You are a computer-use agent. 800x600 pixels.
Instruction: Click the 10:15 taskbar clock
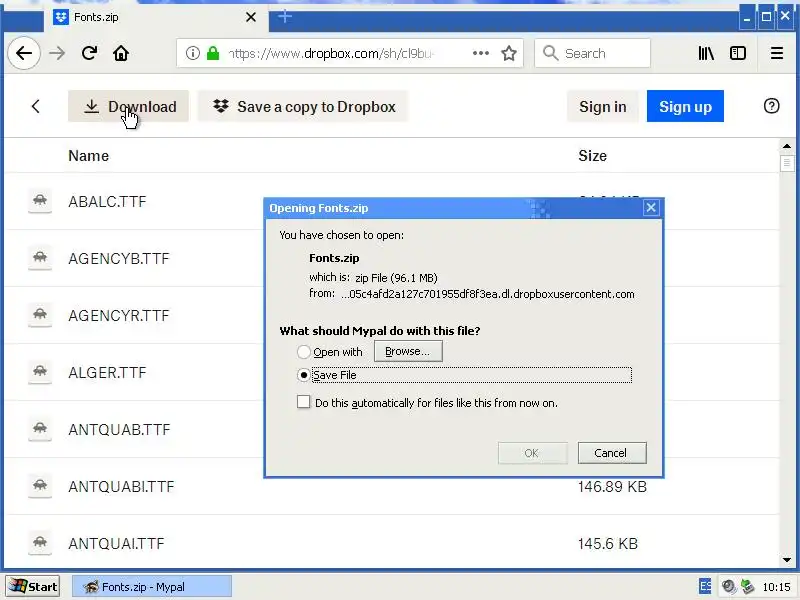(776, 587)
